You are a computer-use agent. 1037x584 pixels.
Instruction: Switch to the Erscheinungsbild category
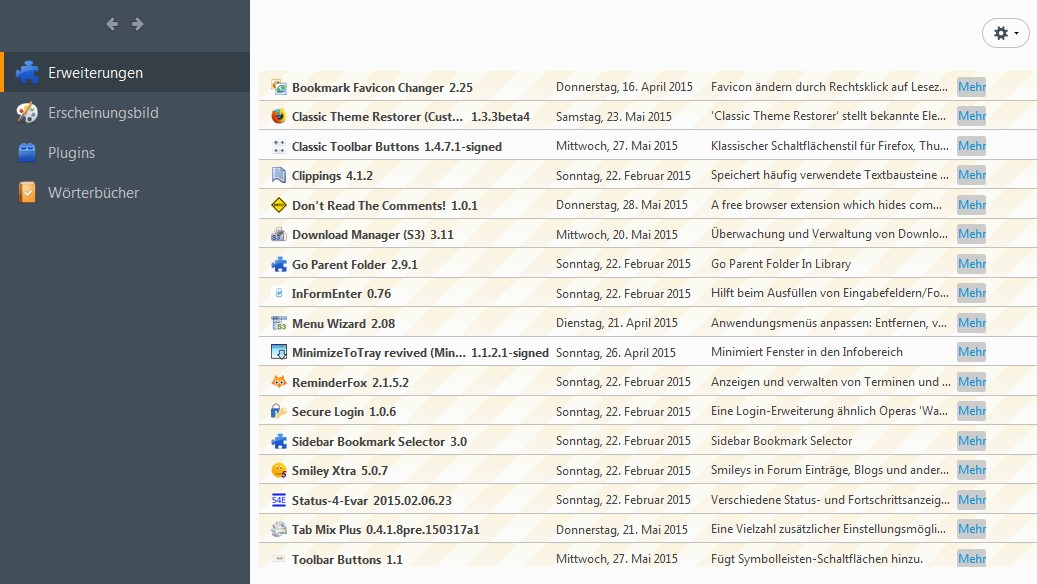coord(103,113)
